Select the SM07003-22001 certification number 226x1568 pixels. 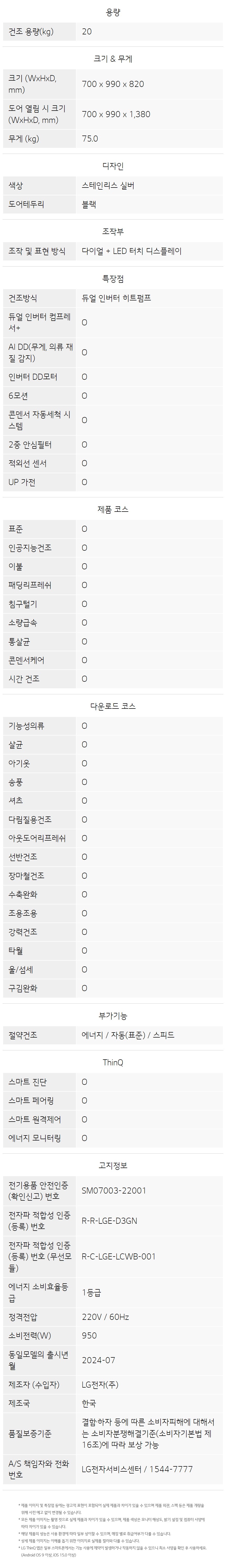114,1191
